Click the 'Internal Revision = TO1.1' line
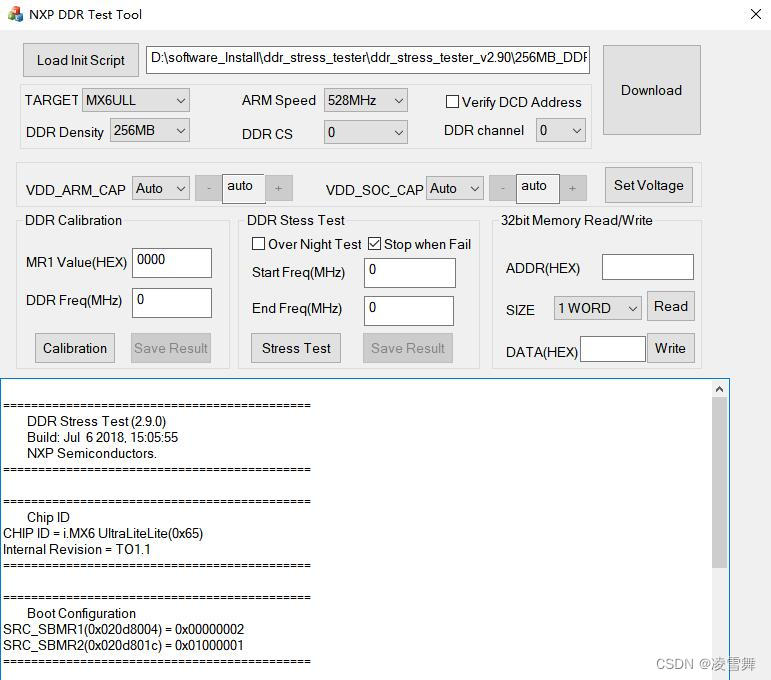Image resolution: width=771 pixels, height=680 pixels. pos(77,550)
